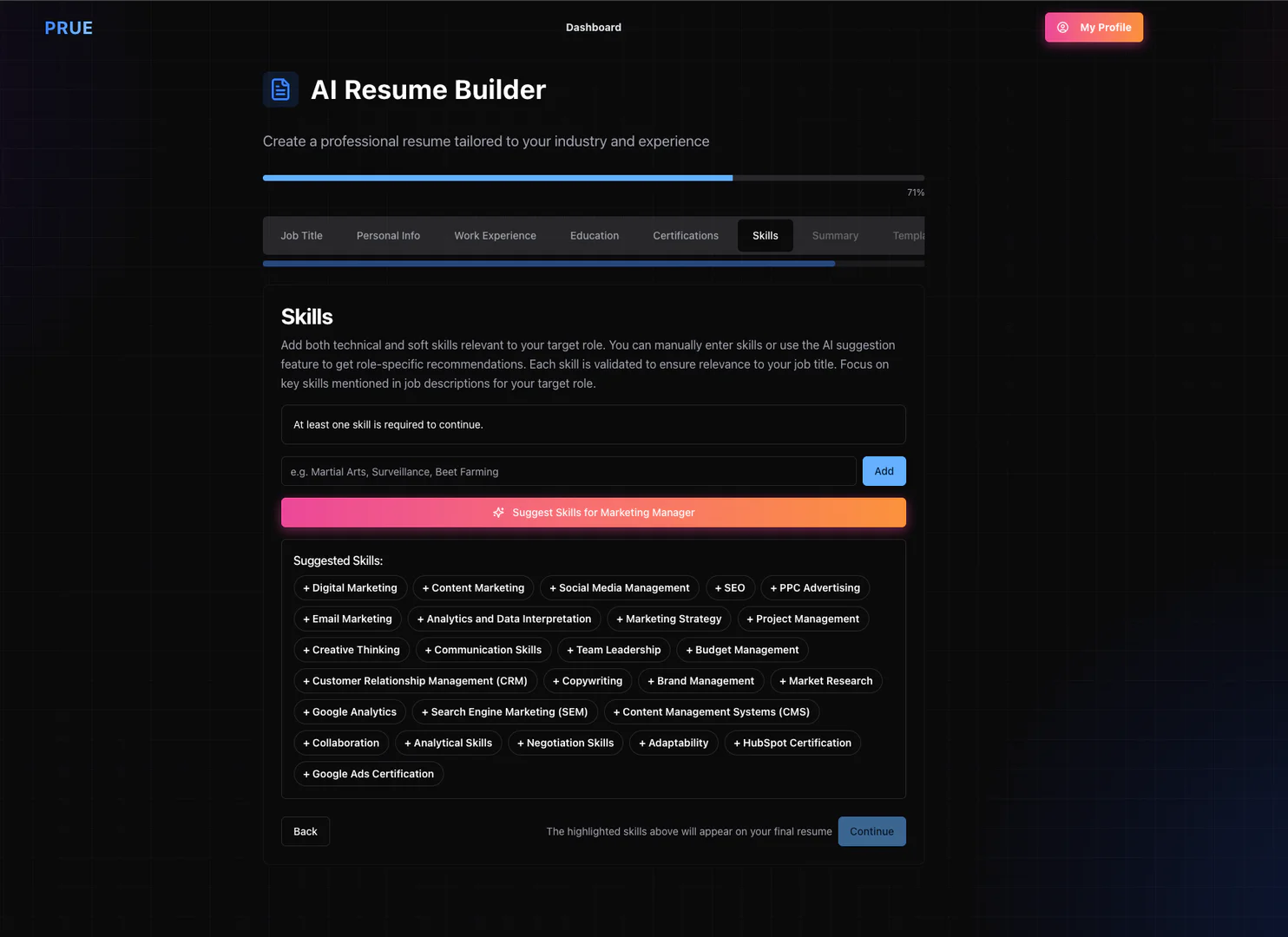Click the skill entry text field
1288x937 pixels.
click(x=568, y=472)
